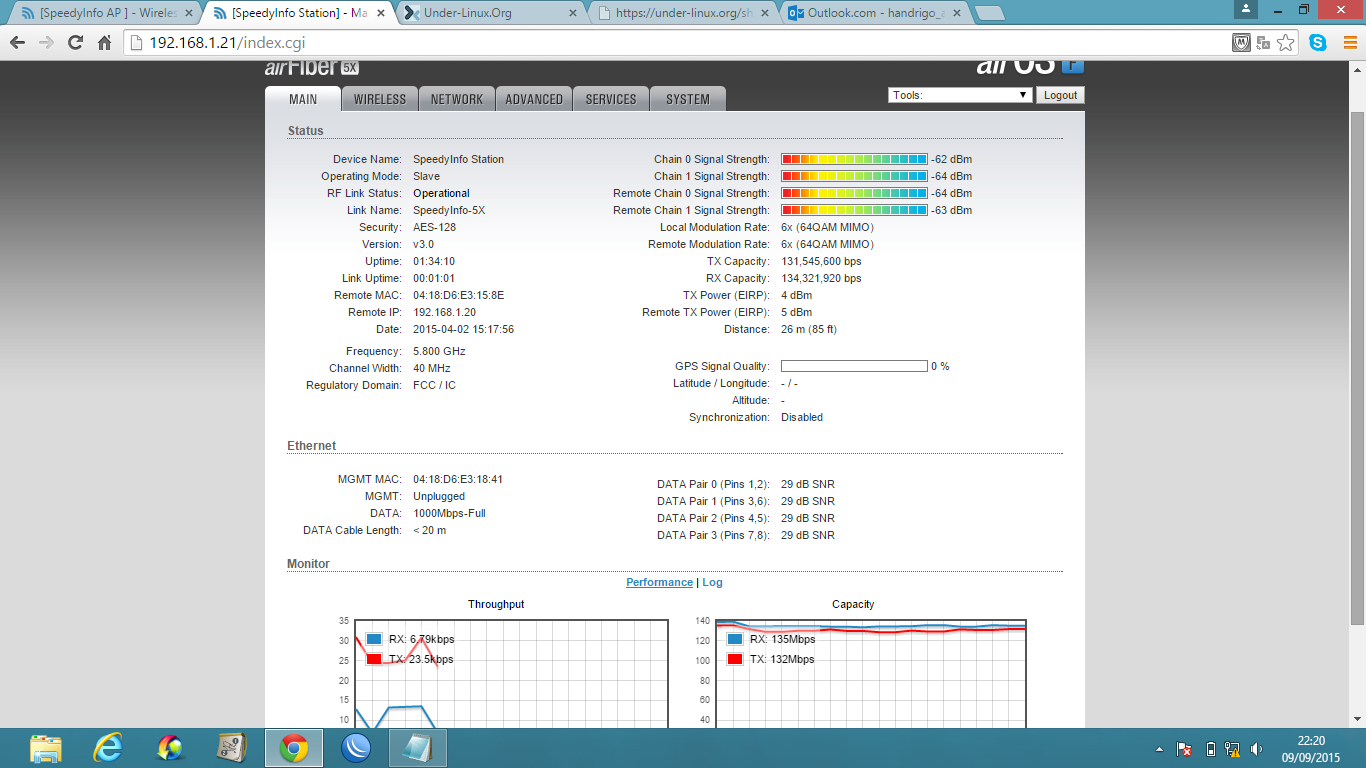Image resolution: width=1366 pixels, height=768 pixels.
Task: Open the SERVICES tab
Action: tap(611, 99)
